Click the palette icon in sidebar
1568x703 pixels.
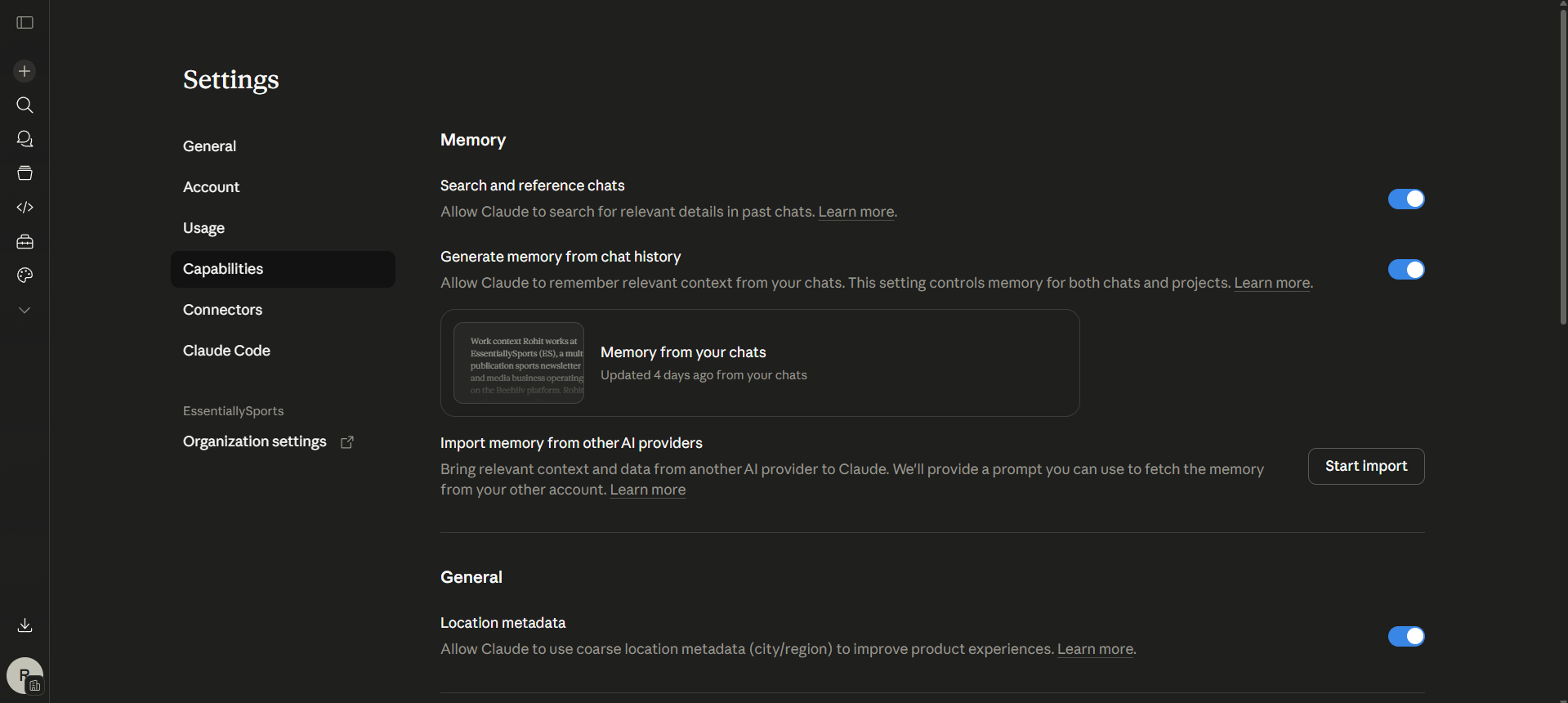[x=25, y=275]
